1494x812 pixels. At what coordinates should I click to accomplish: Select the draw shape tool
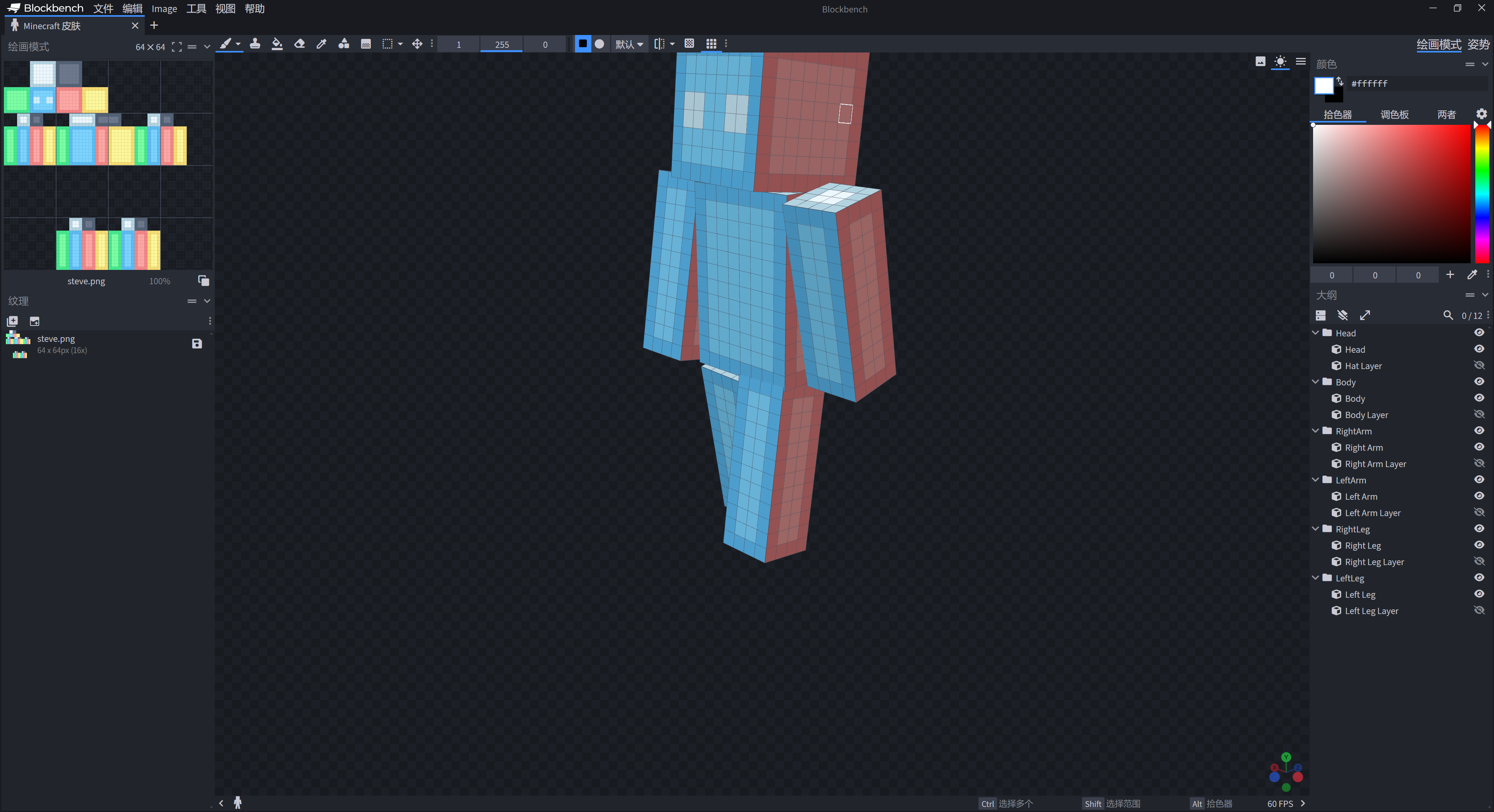[x=343, y=44]
